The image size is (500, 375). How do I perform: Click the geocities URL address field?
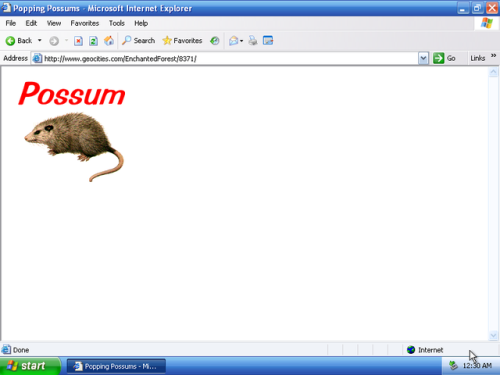[x=224, y=59]
